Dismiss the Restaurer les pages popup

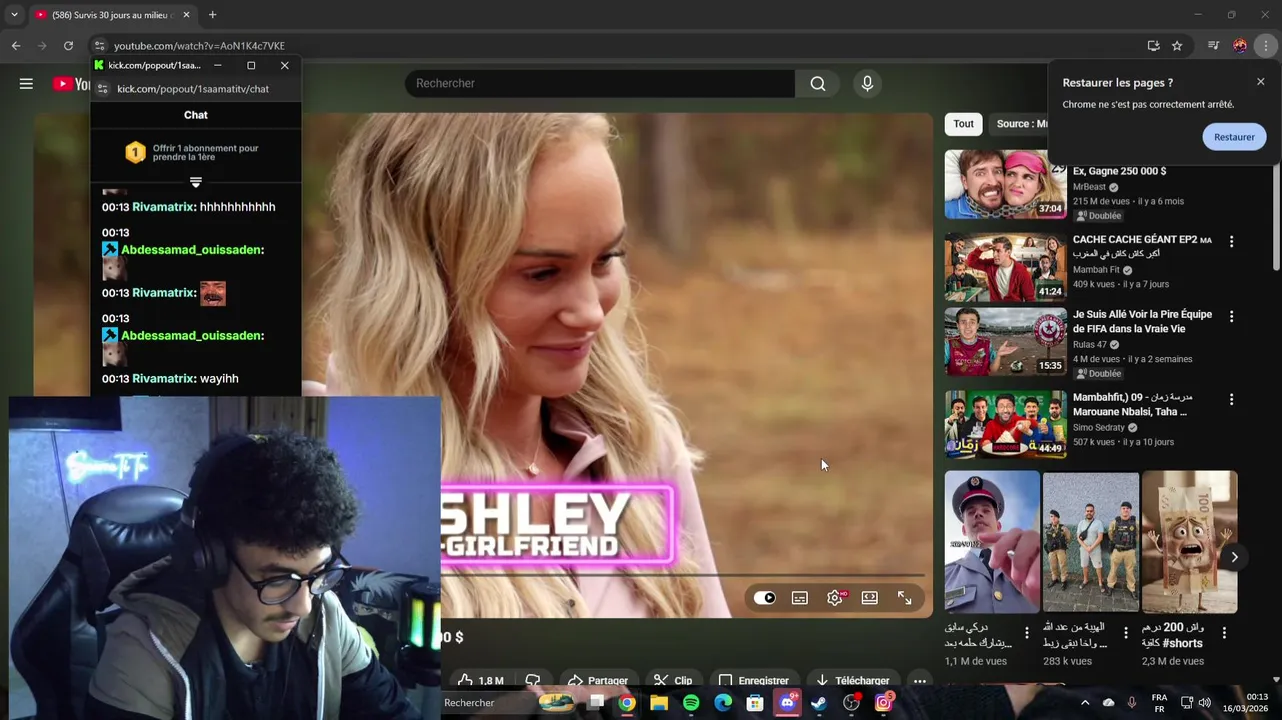click(x=1261, y=82)
